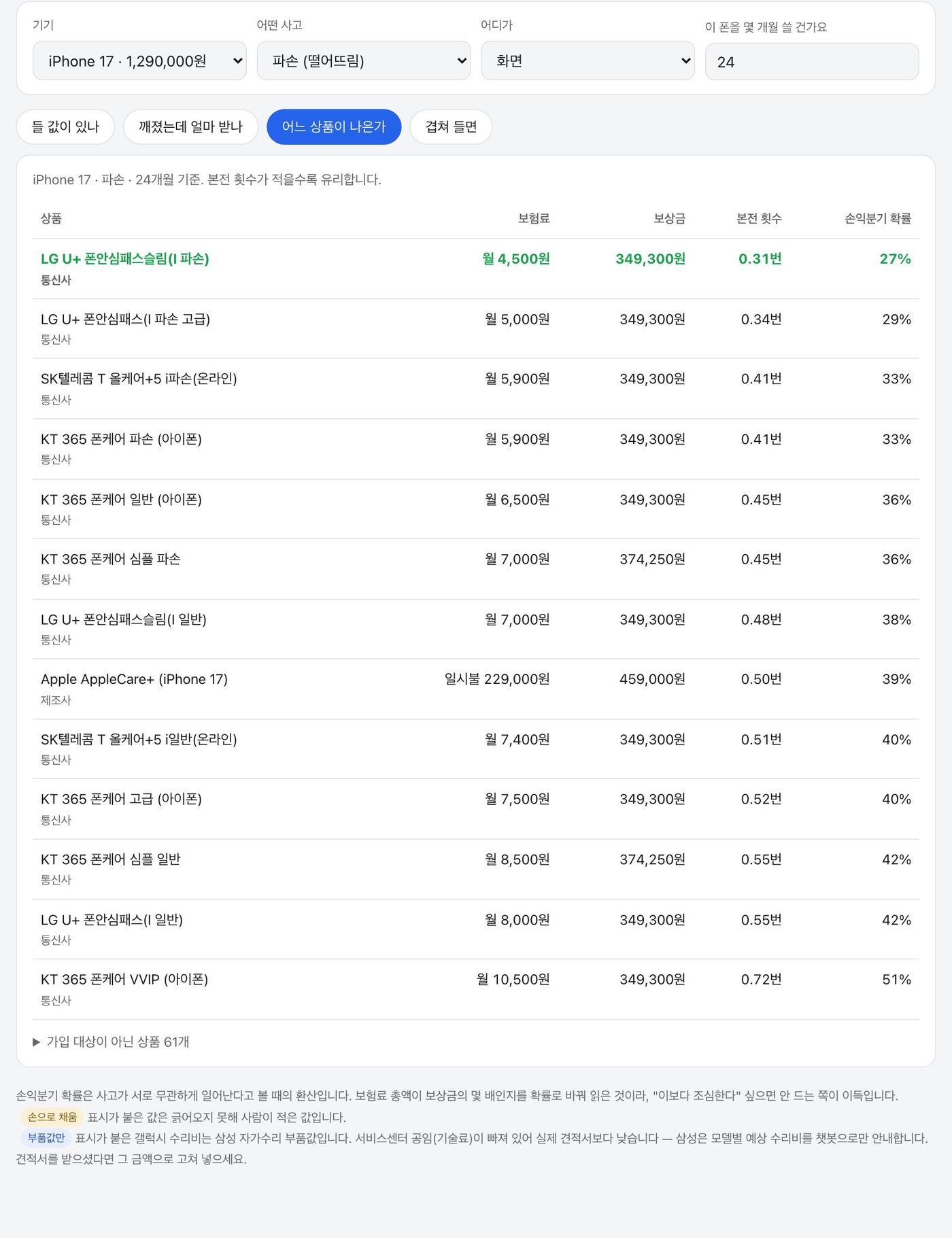Click the KT 365 폰케어 심플 파손 row

click(476, 569)
